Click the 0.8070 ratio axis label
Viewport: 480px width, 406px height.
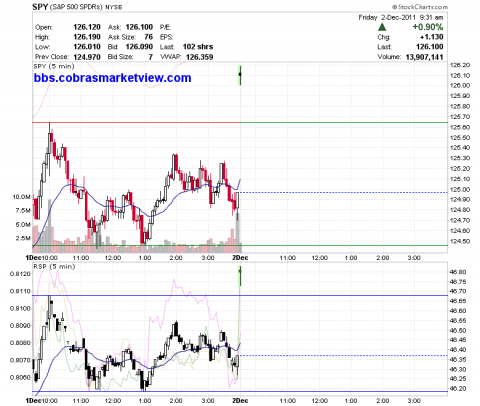coord(20,360)
